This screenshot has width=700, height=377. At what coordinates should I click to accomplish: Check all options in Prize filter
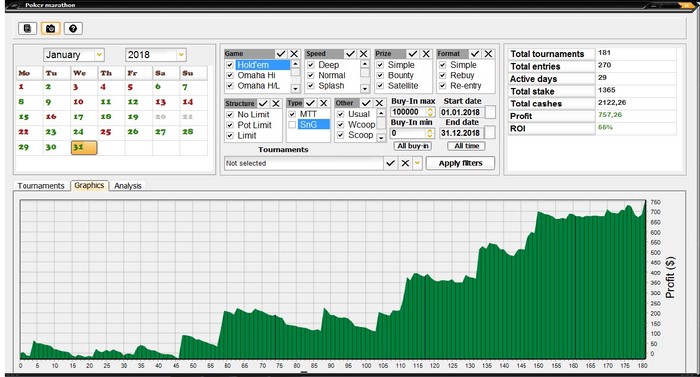pyautogui.click(x=413, y=54)
